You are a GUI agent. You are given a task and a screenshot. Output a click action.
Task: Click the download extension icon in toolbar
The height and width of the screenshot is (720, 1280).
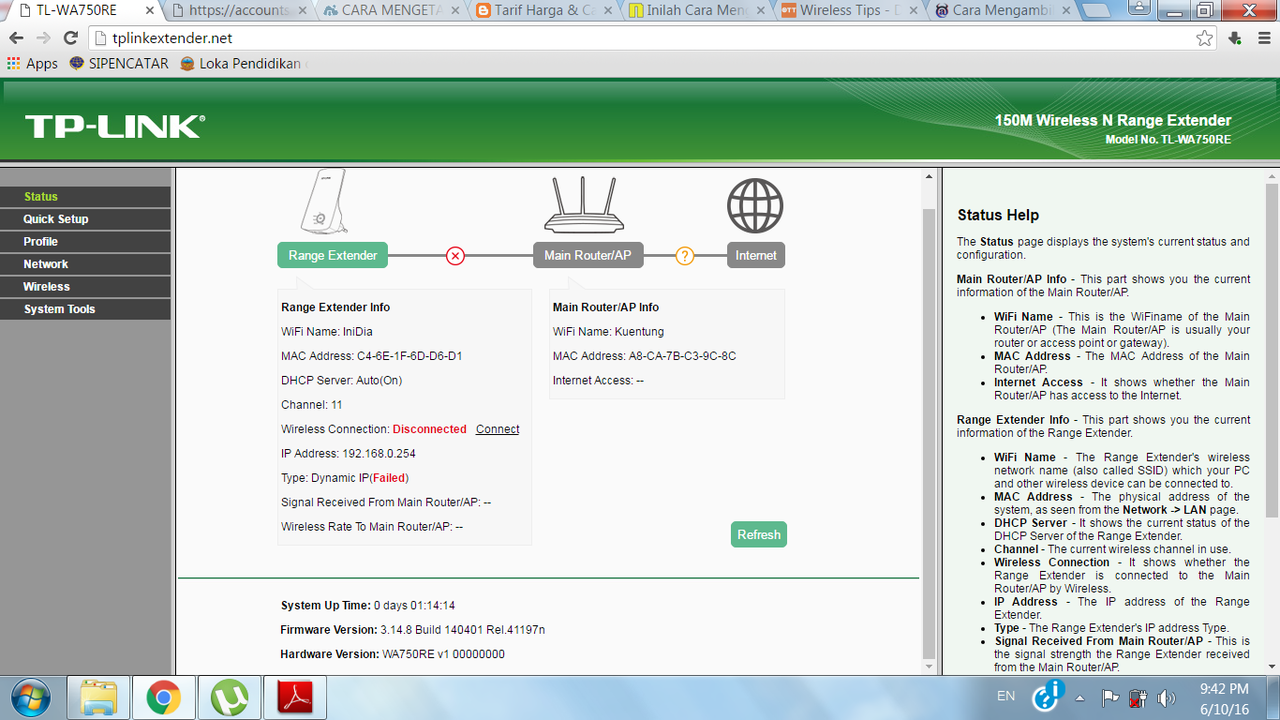coord(1235,38)
